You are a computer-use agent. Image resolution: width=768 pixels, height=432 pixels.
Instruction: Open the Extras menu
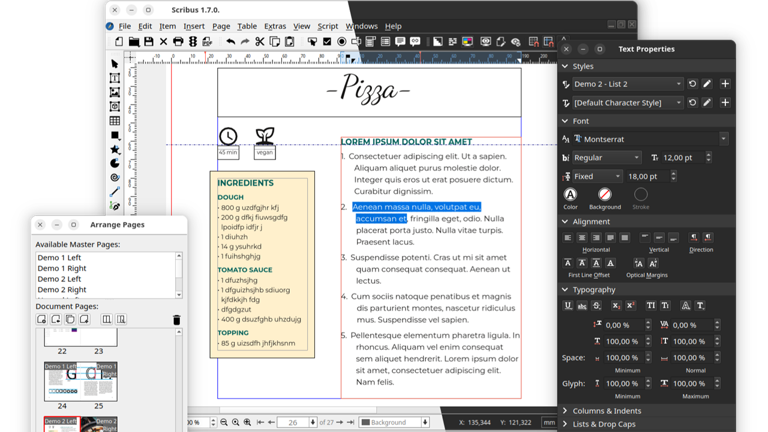275,26
